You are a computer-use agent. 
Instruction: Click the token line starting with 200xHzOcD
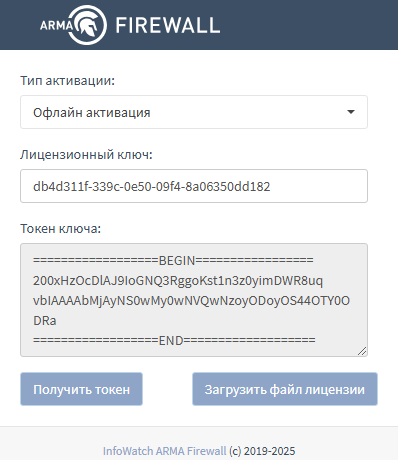point(178,281)
